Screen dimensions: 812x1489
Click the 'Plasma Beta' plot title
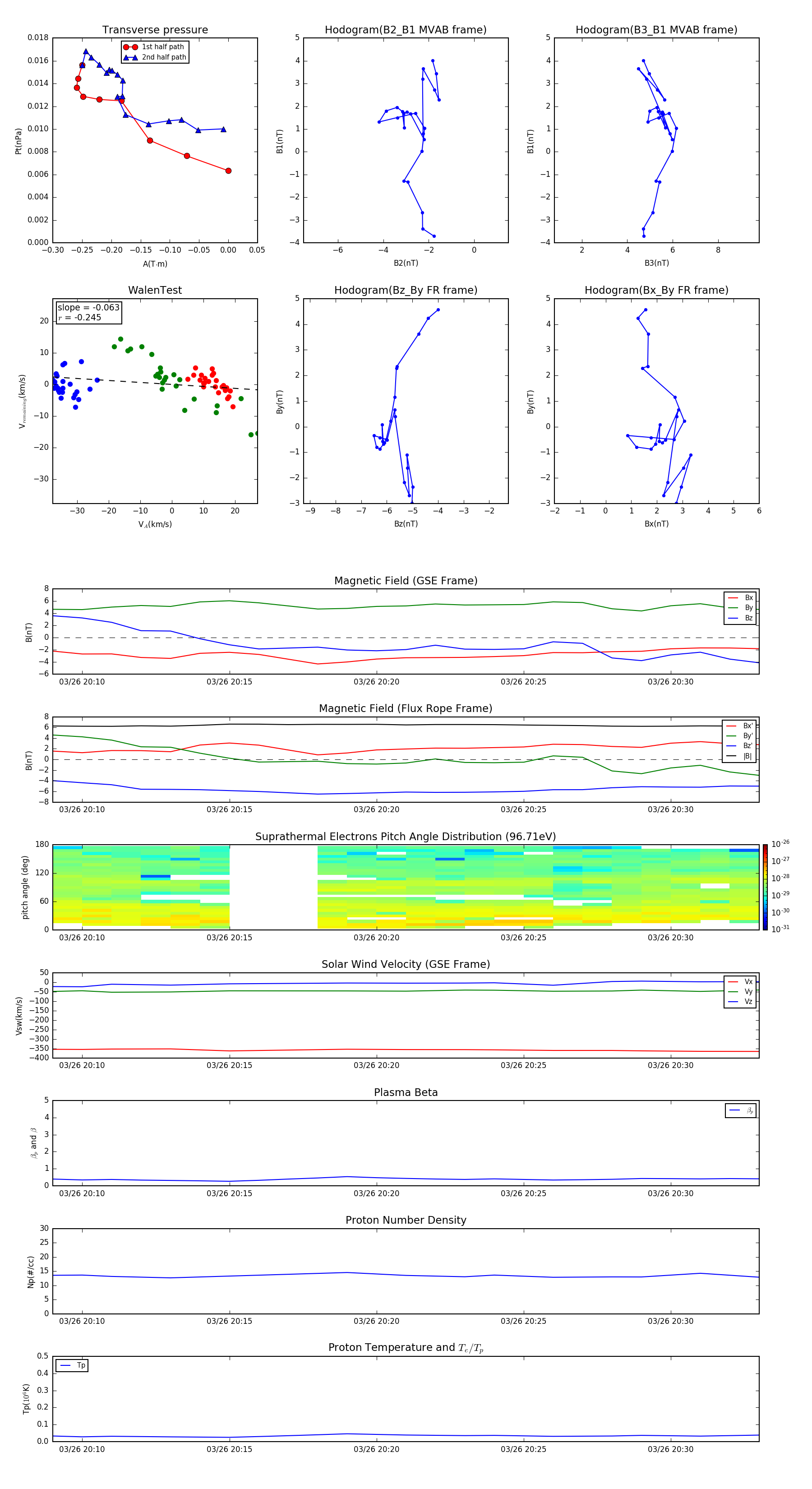click(406, 1093)
